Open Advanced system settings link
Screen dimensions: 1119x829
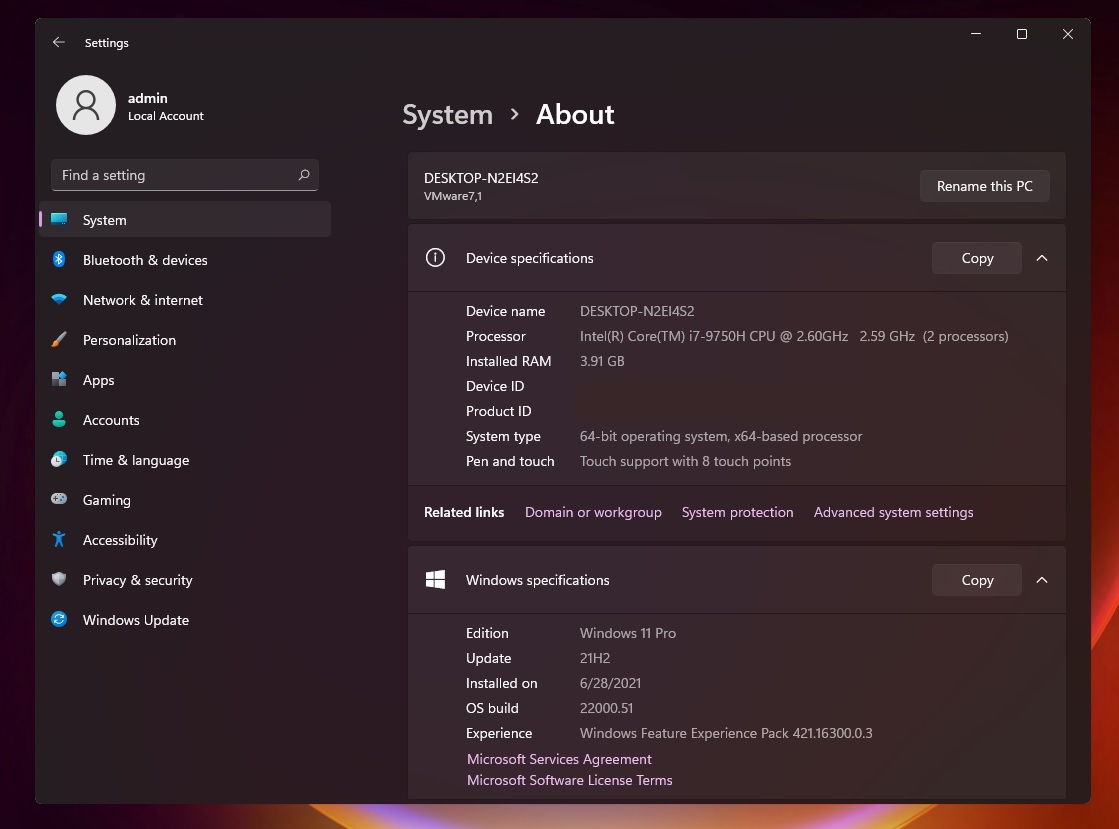[893, 512]
